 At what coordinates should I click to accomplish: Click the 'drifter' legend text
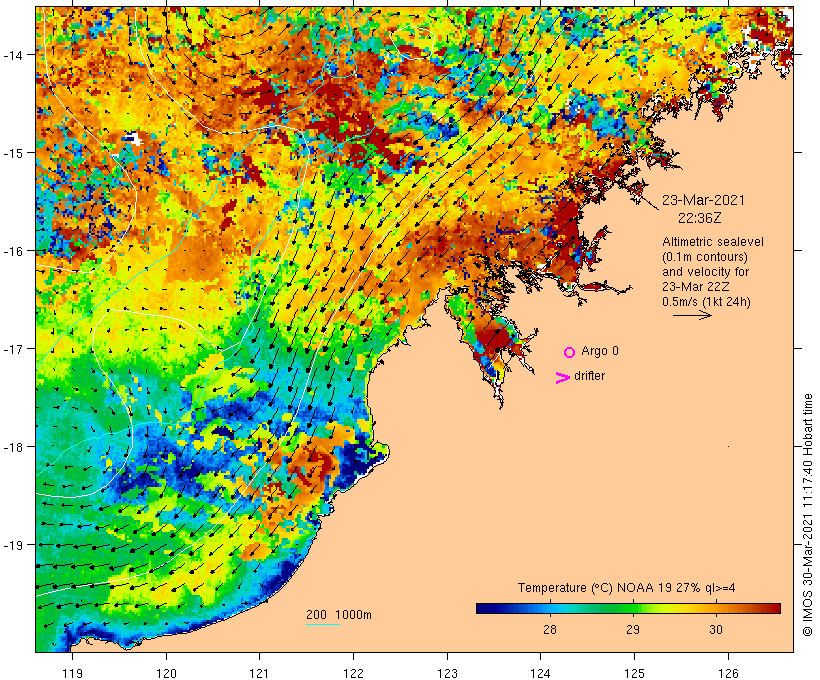click(x=589, y=376)
